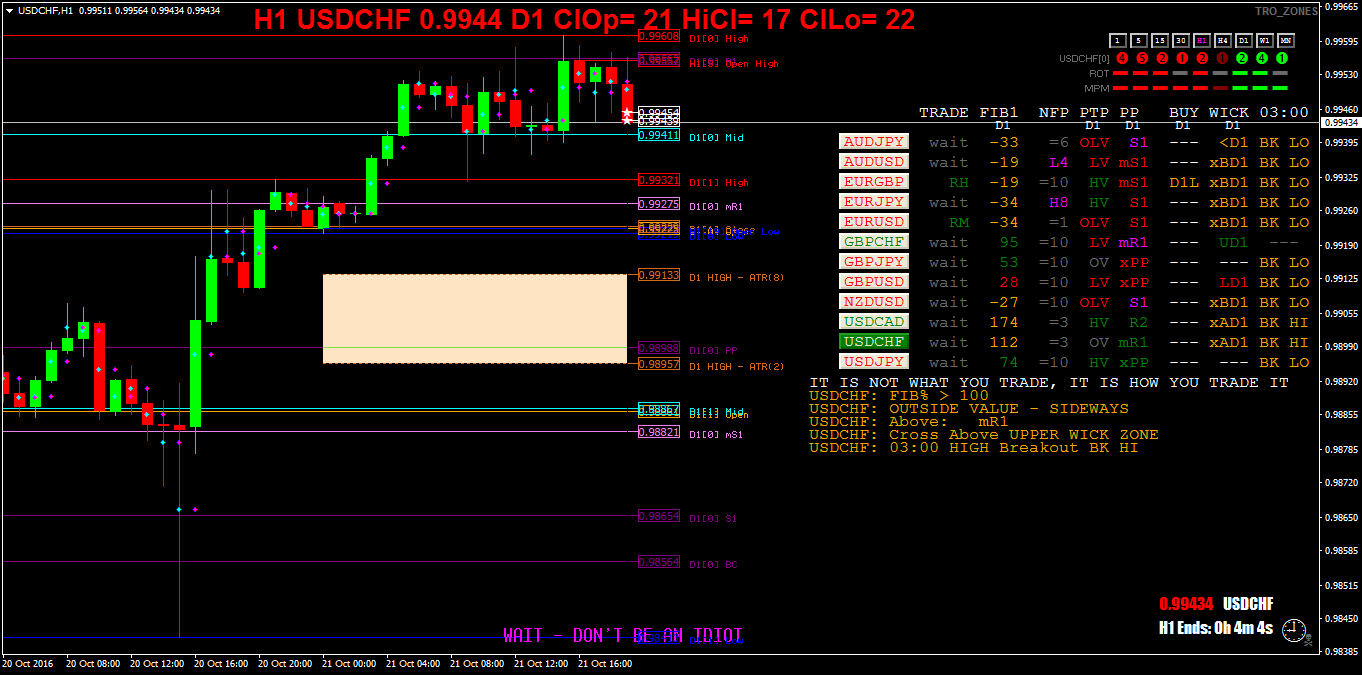Select the M30 timeframe button
The width and height of the screenshot is (1362, 675).
click(x=1180, y=41)
